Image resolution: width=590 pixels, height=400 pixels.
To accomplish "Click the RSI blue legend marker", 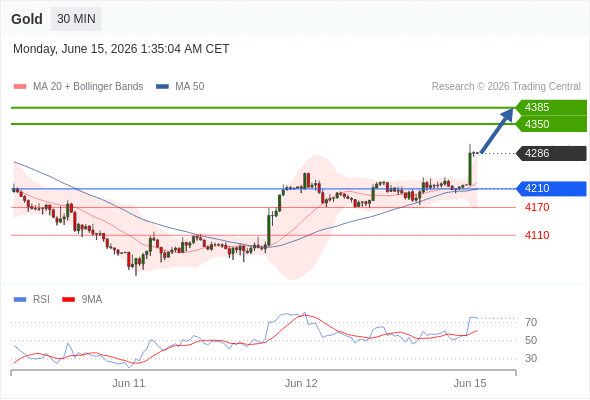I will point(20,300).
